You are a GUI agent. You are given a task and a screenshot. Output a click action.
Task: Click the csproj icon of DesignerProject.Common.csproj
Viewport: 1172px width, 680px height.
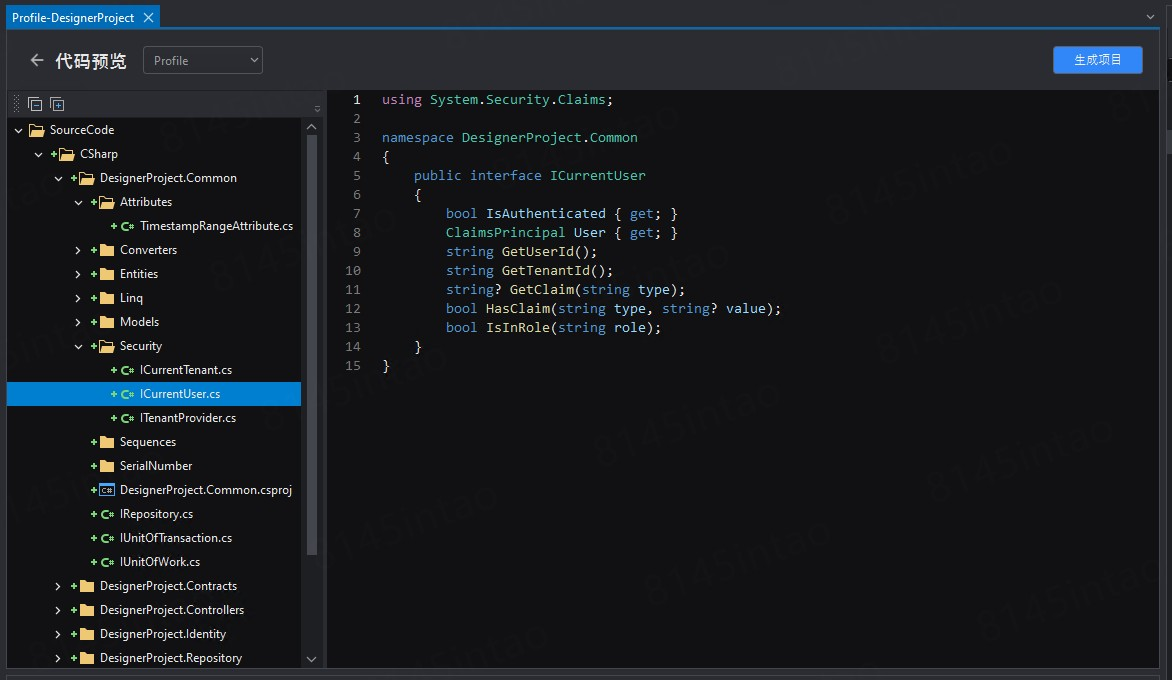pos(107,490)
